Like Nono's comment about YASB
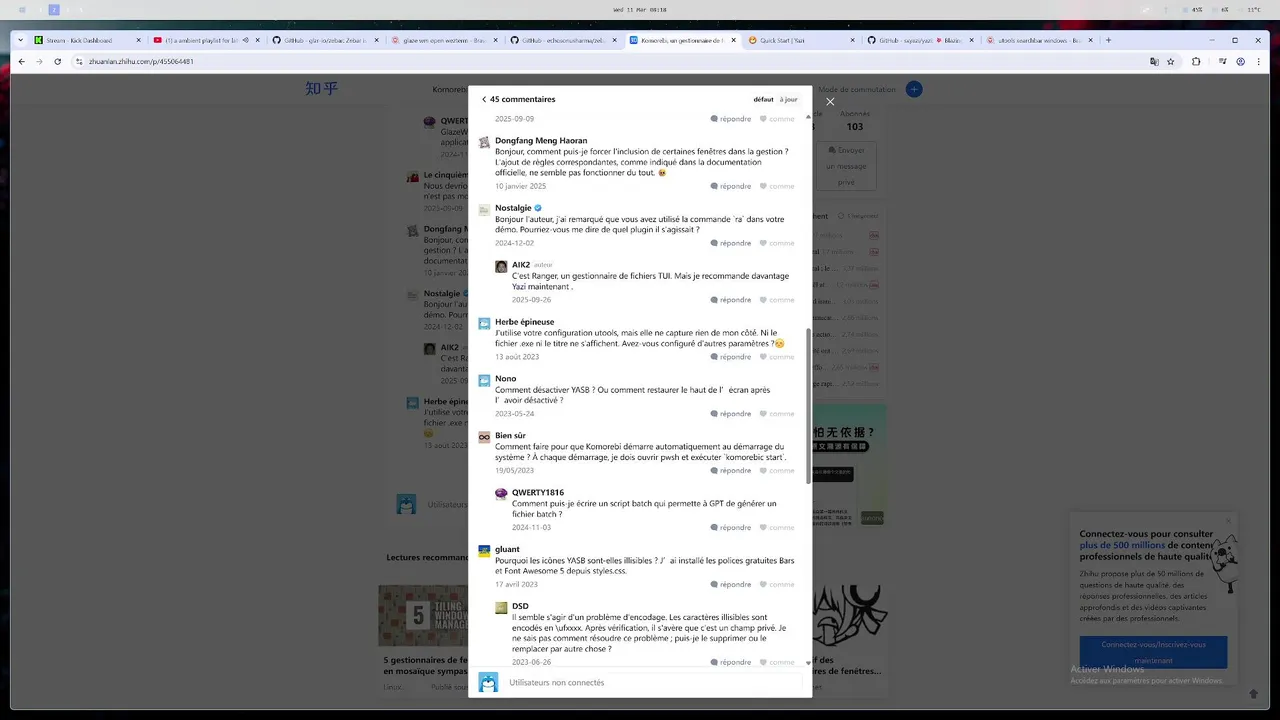The width and height of the screenshot is (1280, 720). click(x=777, y=414)
